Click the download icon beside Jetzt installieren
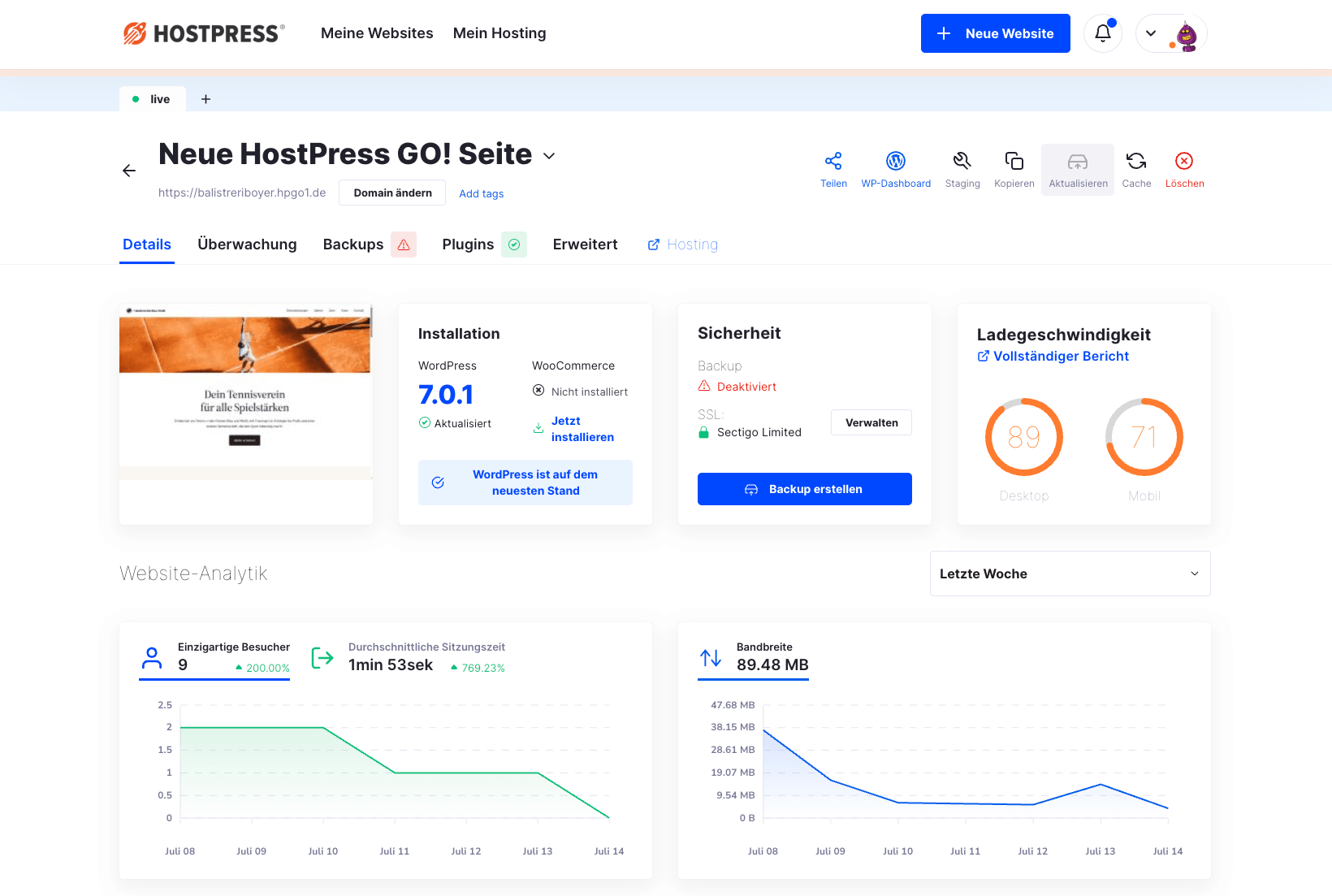 coord(538,428)
